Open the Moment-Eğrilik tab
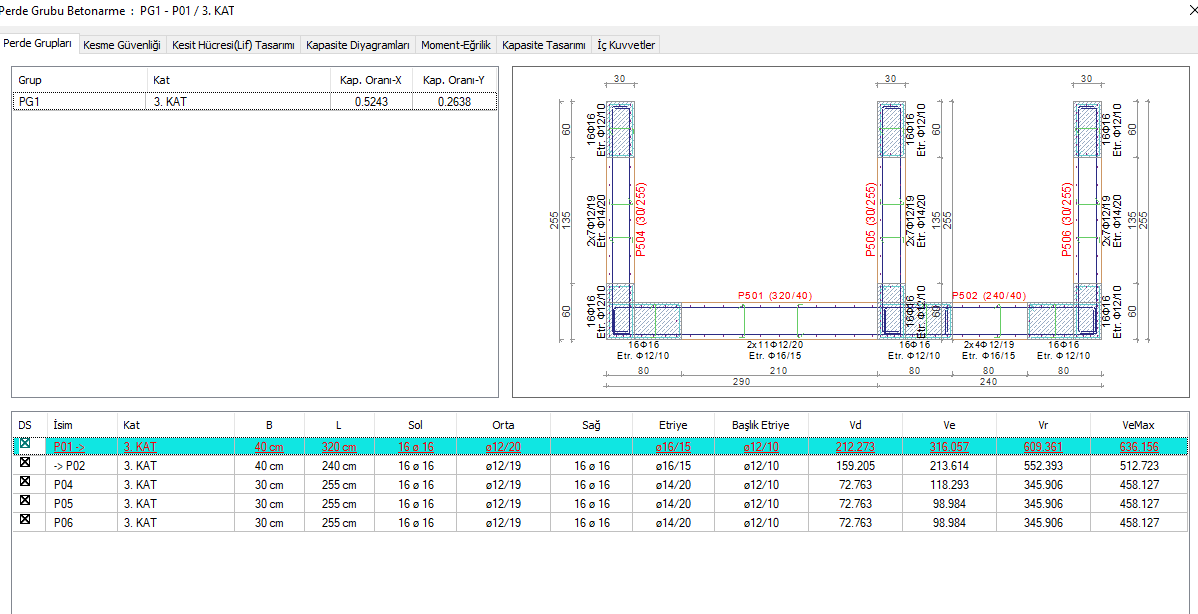Image resolution: width=1198 pixels, height=614 pixels. (x=456, y=45)
